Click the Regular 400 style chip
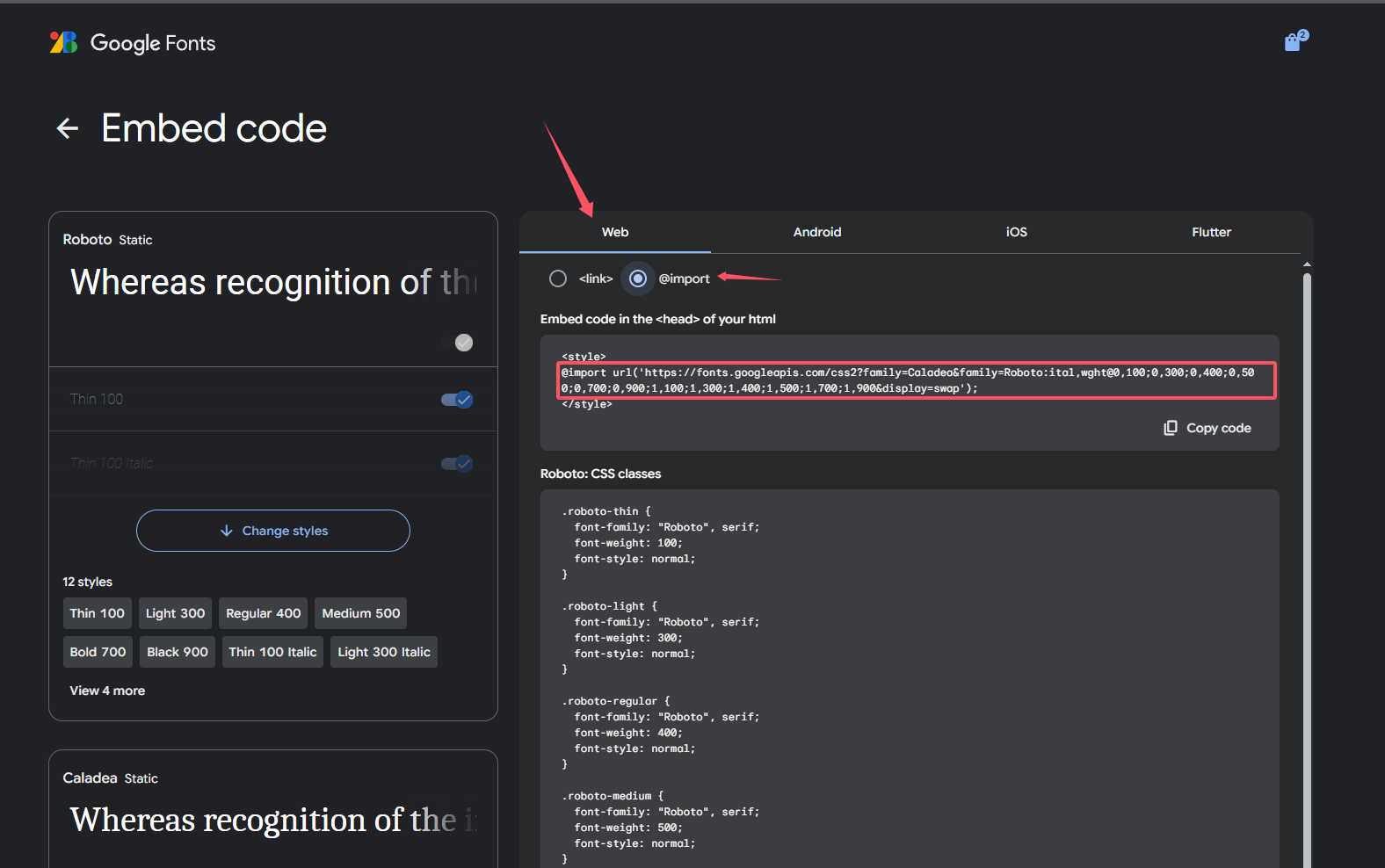Image resolution: width=1385 pixels, height=868 pixels. pos(264,613)
